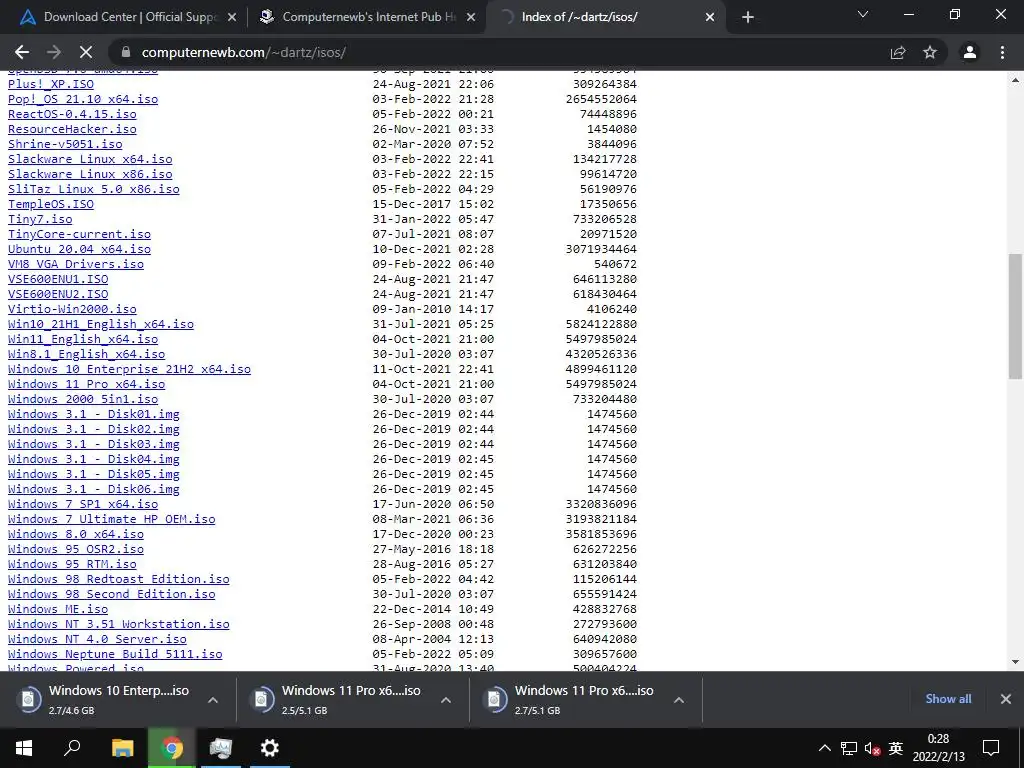Screen dimensions: 1024x768
Task: Open Settings gear on the taskbar
Action: coord(269,748)
